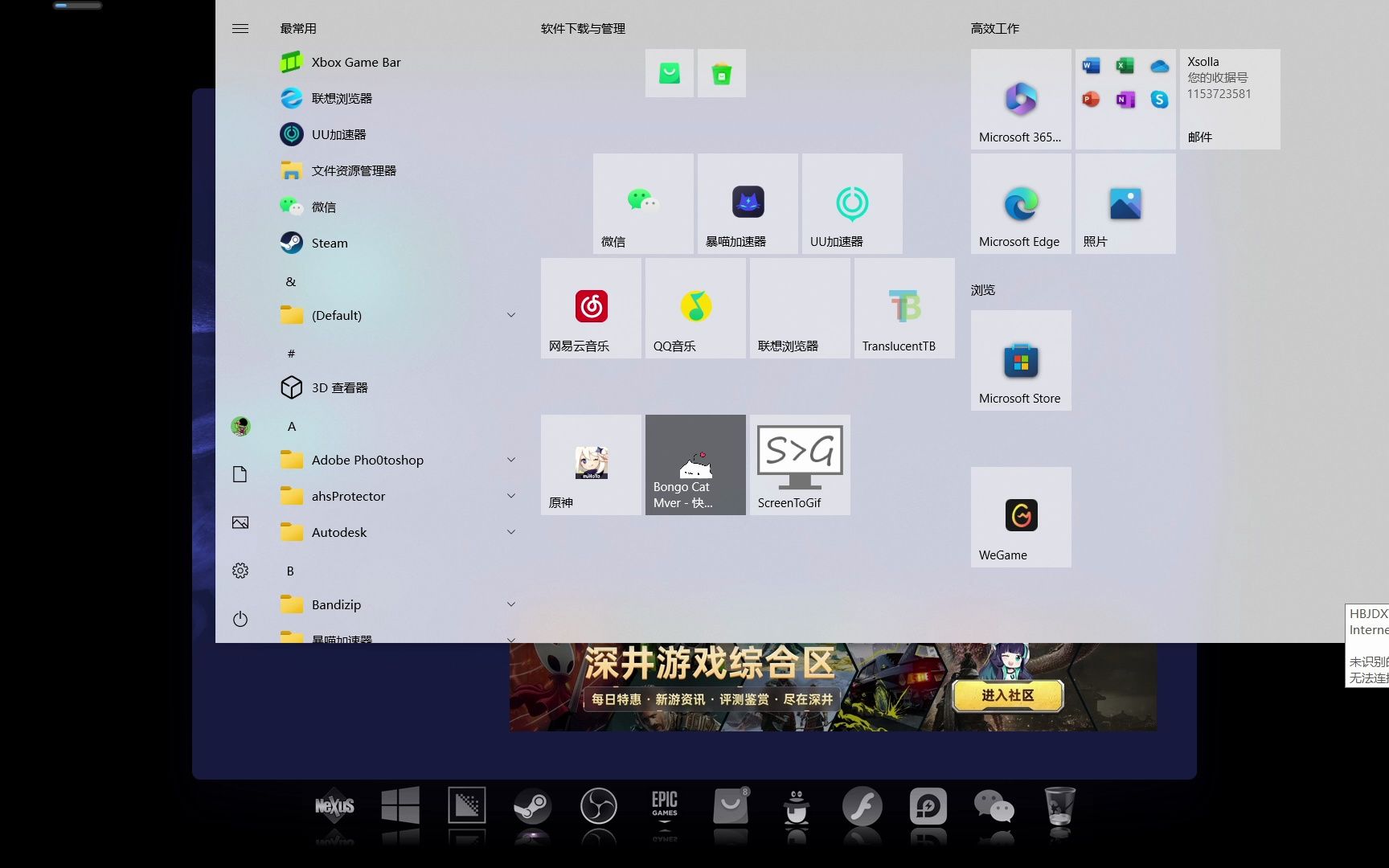Expand the Autodesk folder
Viewport: 1389px width, 868px height.
(511, 531)
